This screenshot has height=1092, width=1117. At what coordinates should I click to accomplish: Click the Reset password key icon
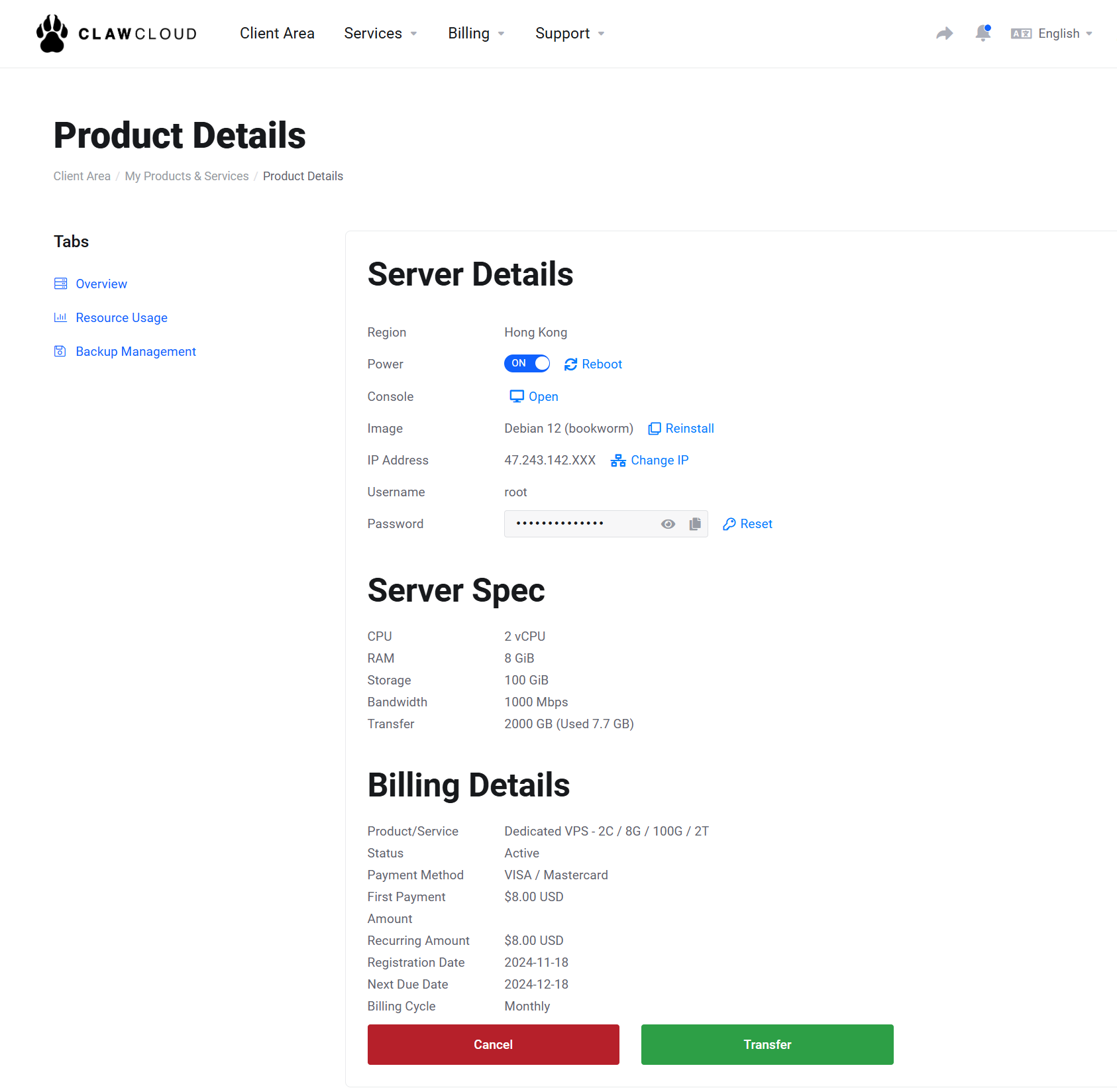[729, 524]
